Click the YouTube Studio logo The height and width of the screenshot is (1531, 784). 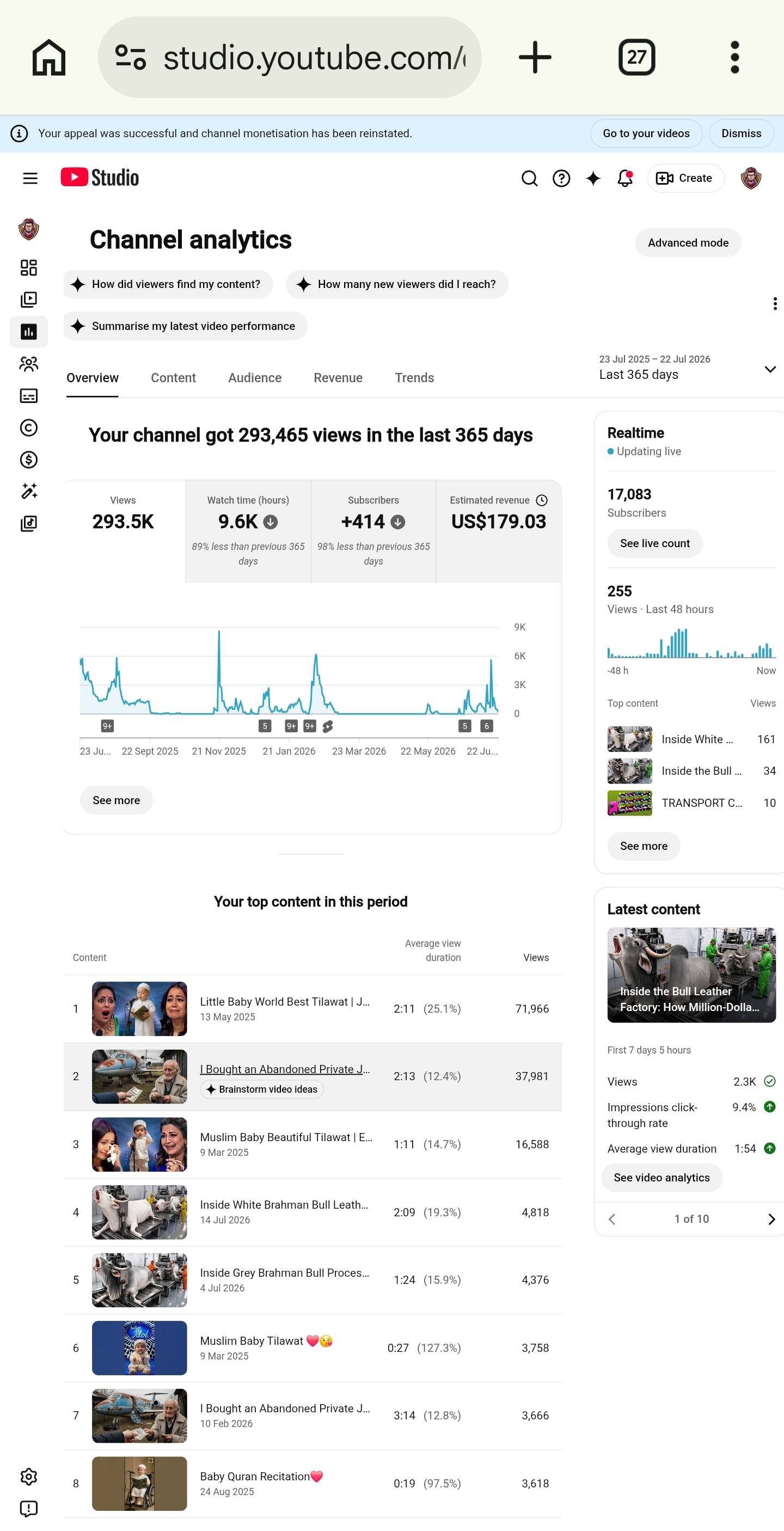click(x=100, y=177)
